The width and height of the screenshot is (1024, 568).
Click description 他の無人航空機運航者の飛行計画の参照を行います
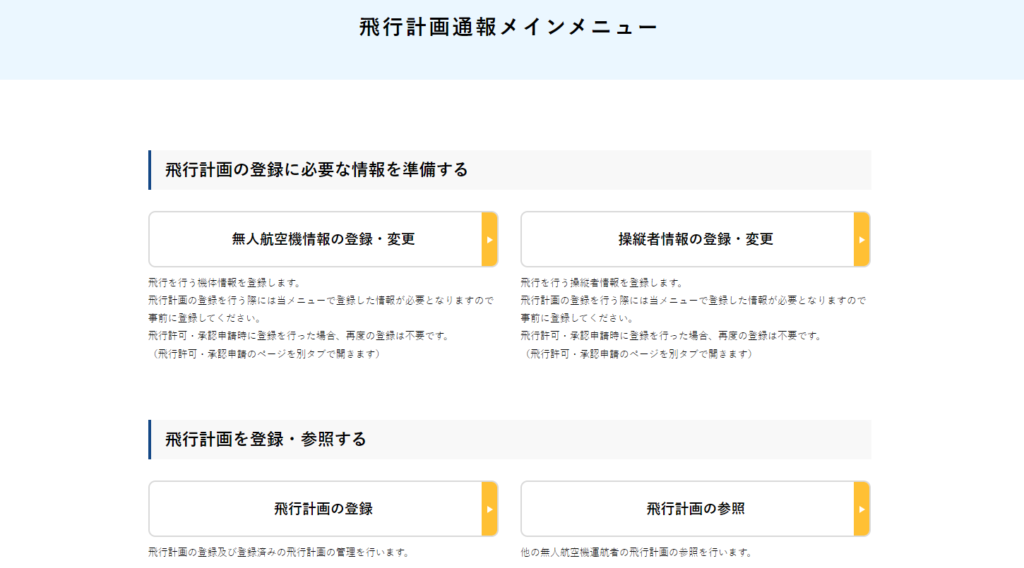click(635, 552)
